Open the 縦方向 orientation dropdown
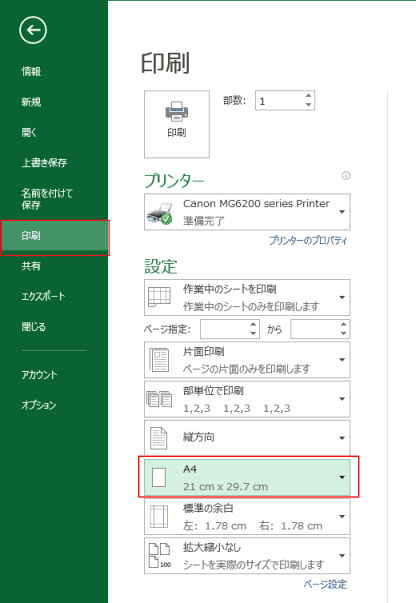This screenshot has width=416, height=603. pyautogui.click(x=247, y=438)
